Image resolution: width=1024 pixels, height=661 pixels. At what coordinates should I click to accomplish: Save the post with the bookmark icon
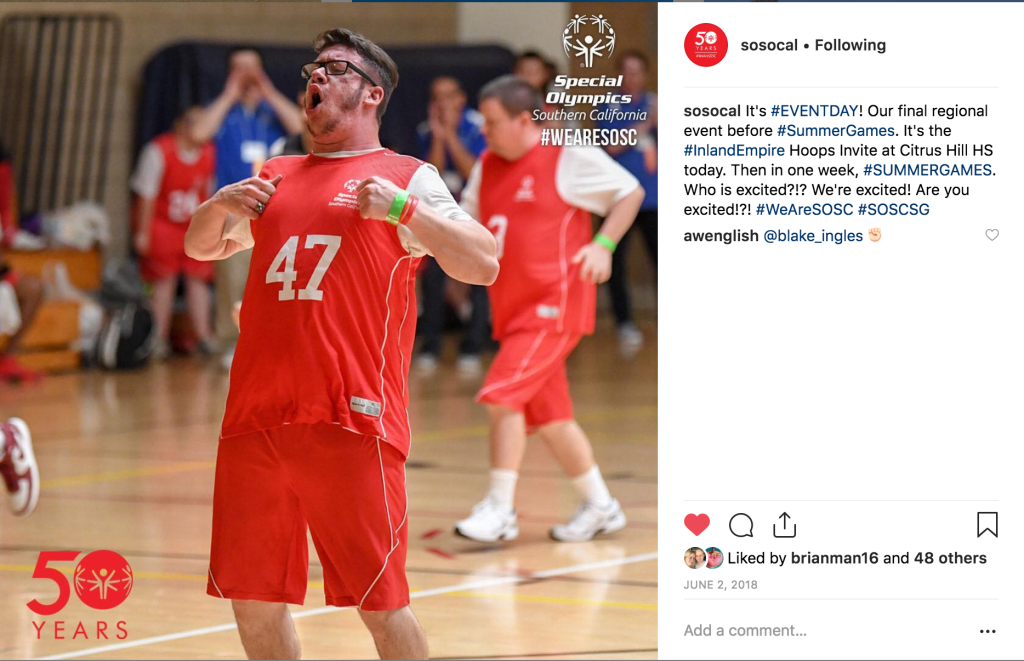click(x=987, y=524)
